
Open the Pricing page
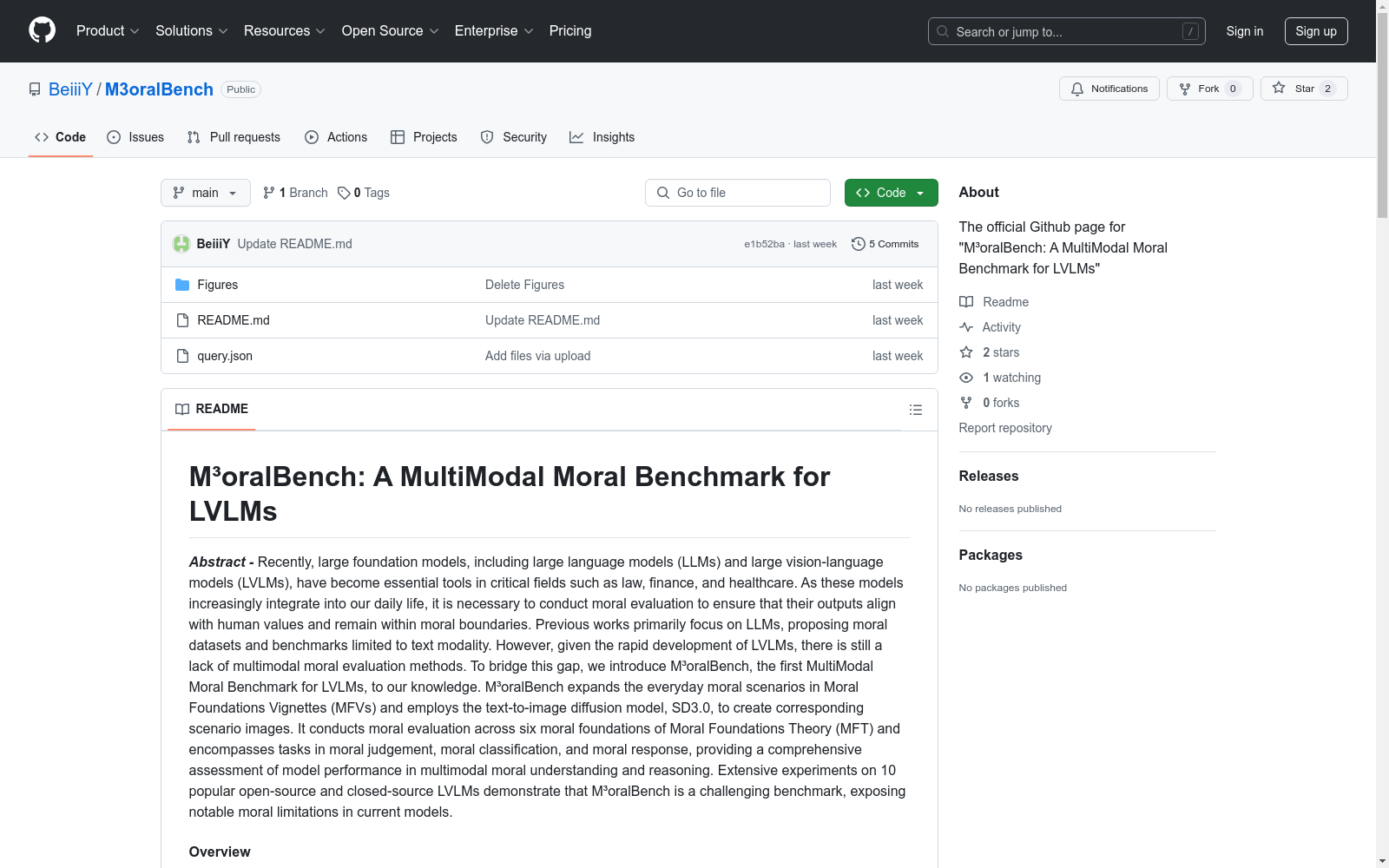[570, 30]
